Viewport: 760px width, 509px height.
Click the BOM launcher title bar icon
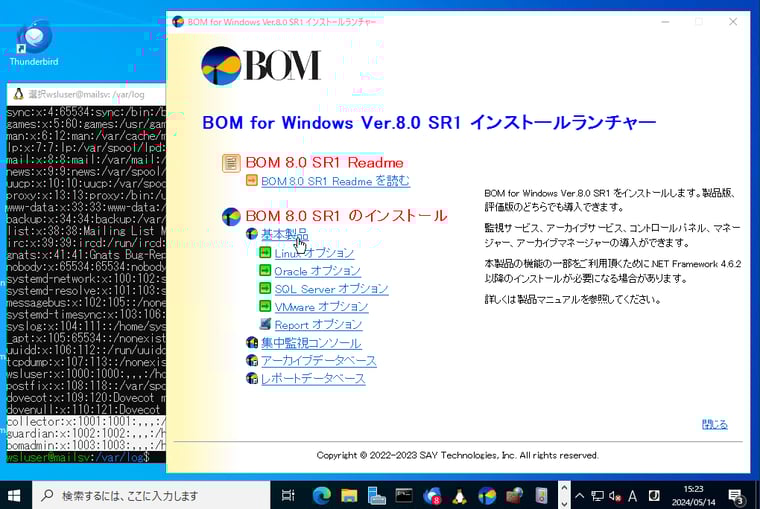[x=178, y=22]
